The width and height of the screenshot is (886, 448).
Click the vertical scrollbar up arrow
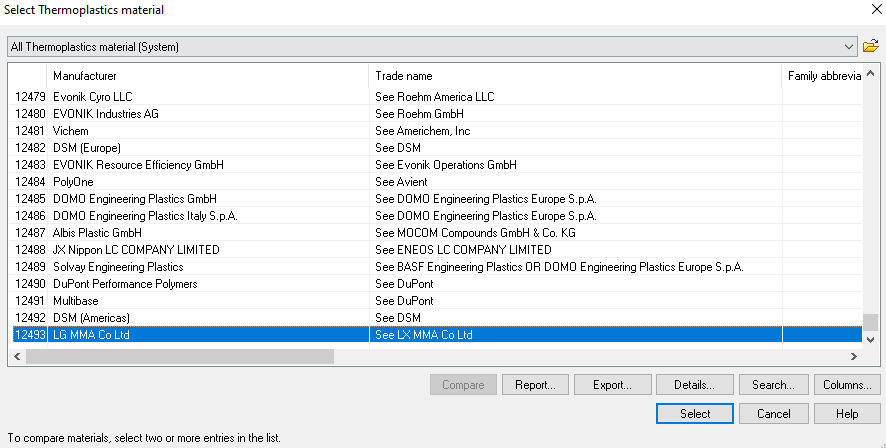871,74
